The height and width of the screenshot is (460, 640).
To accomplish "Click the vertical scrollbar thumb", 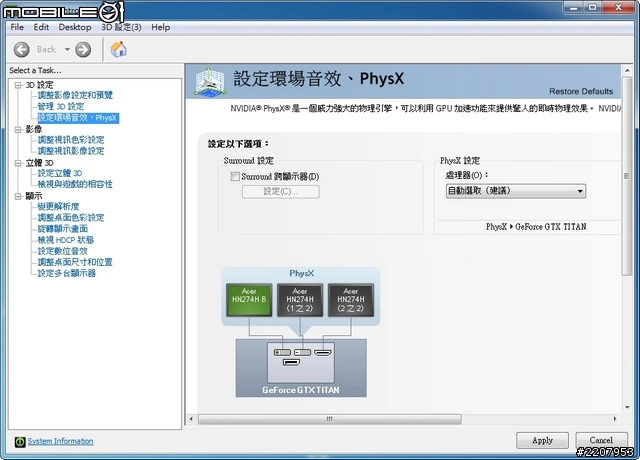I will (627, 176).
